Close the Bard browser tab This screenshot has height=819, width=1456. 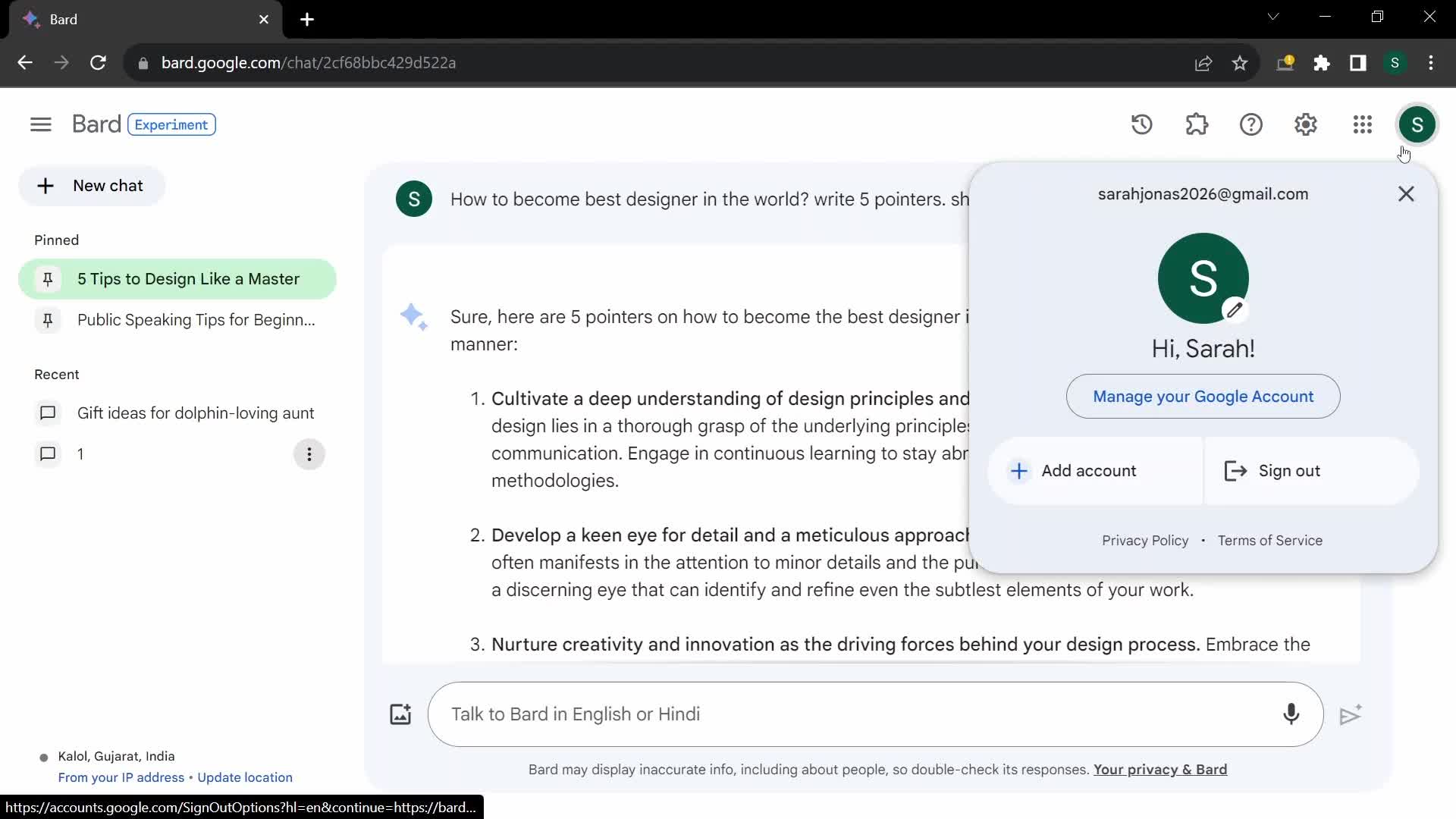pos(264,20)
